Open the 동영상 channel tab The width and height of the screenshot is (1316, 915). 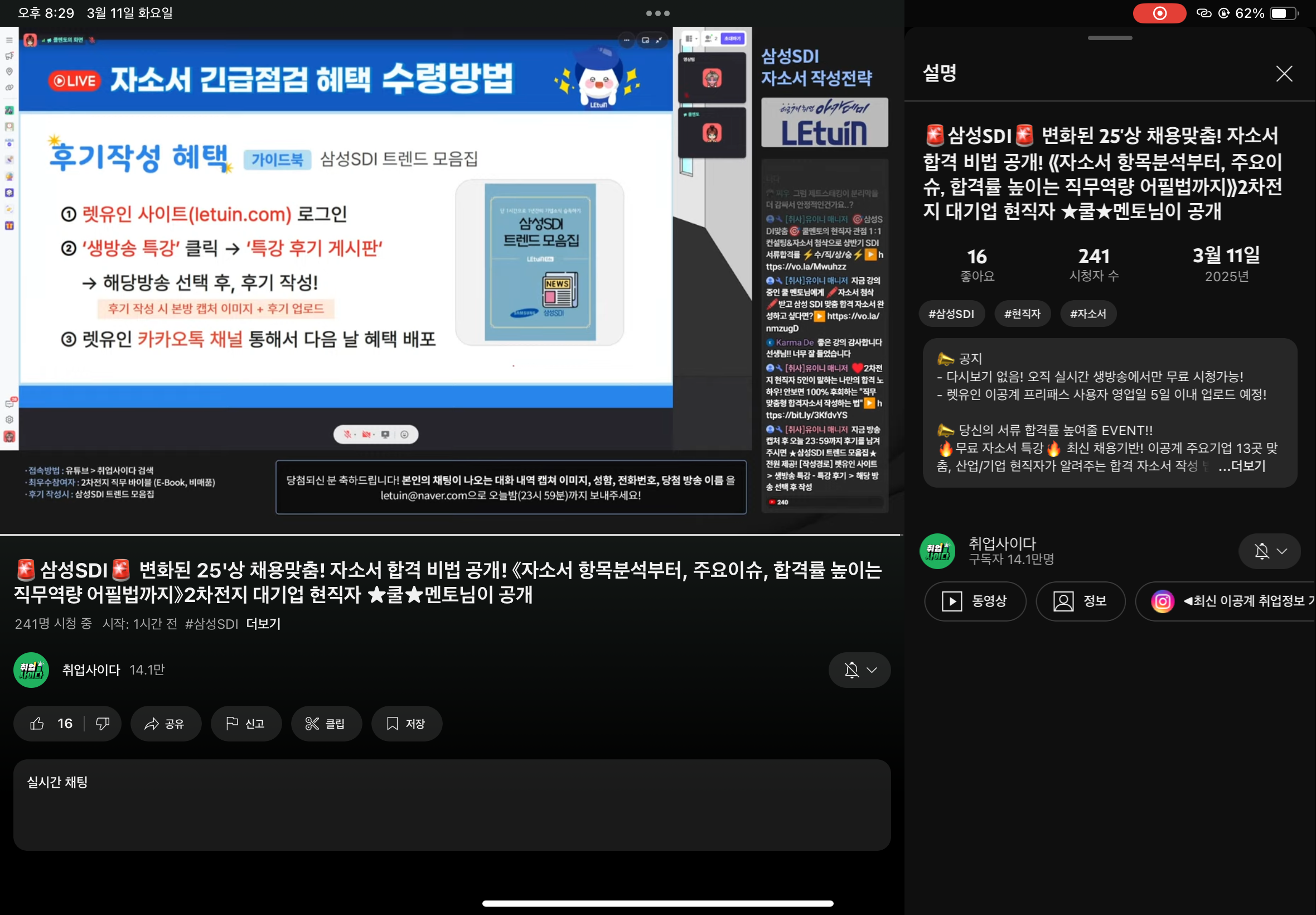point(975,601)
